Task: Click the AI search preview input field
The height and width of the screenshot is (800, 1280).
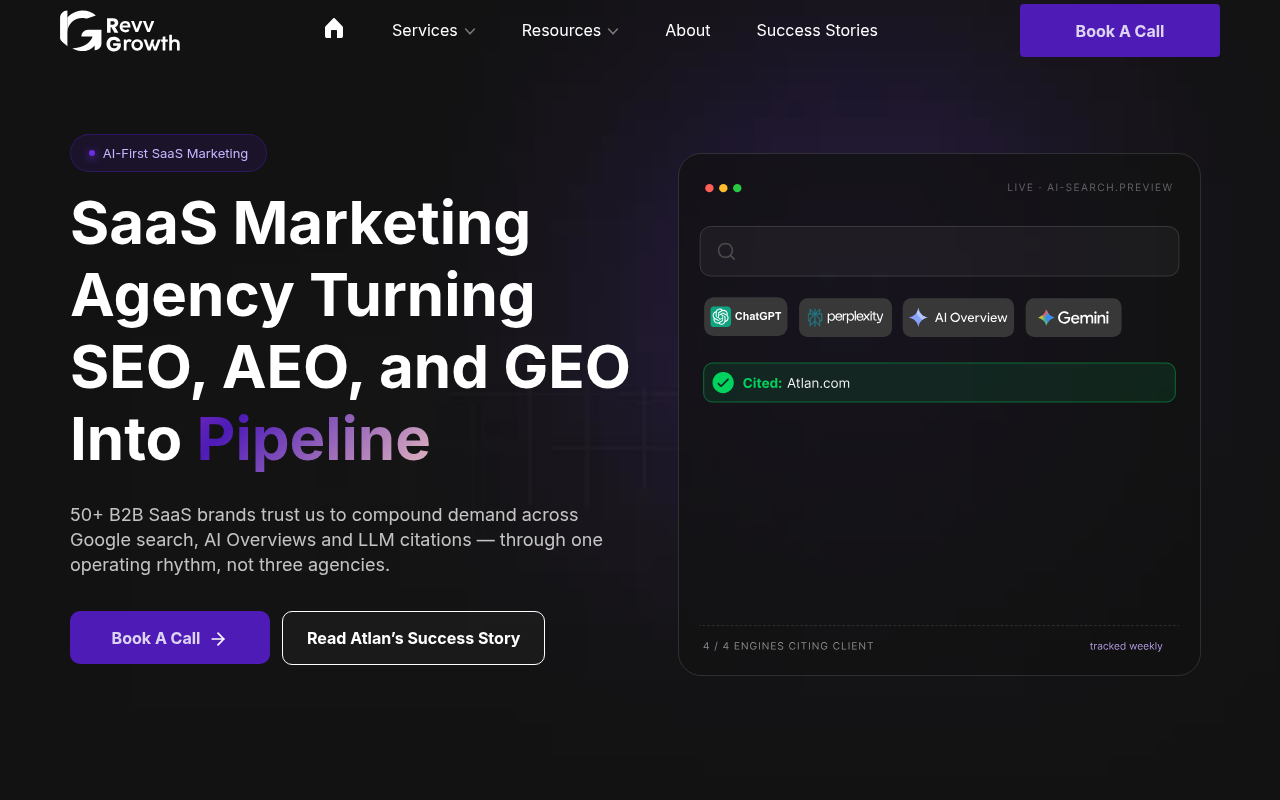Action: coord(939,251)
